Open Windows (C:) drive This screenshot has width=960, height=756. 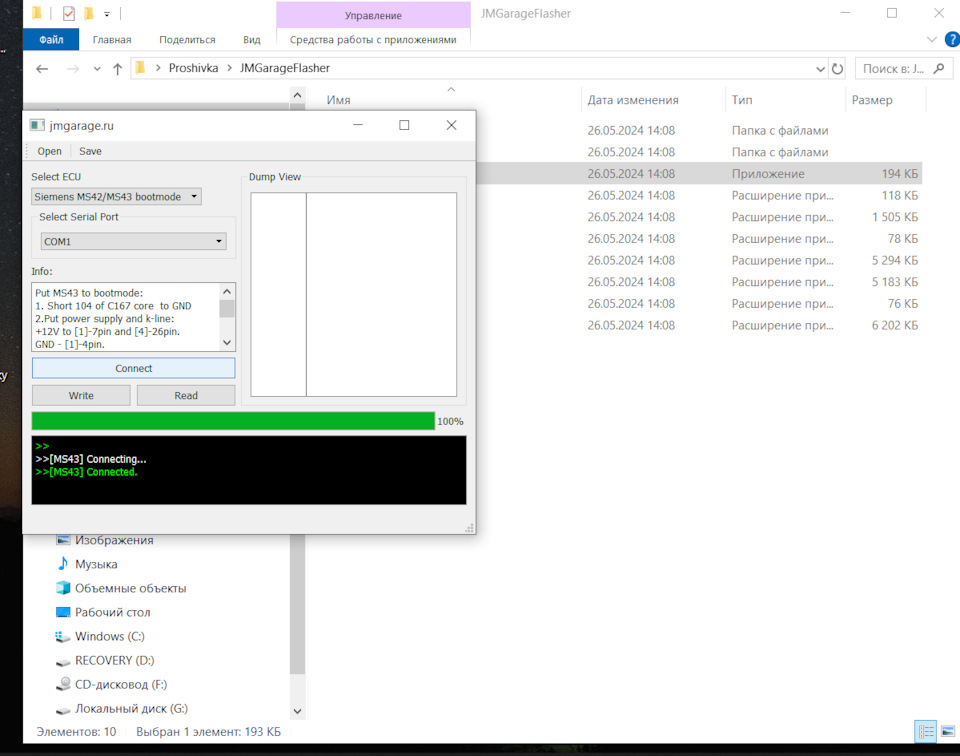110,636
